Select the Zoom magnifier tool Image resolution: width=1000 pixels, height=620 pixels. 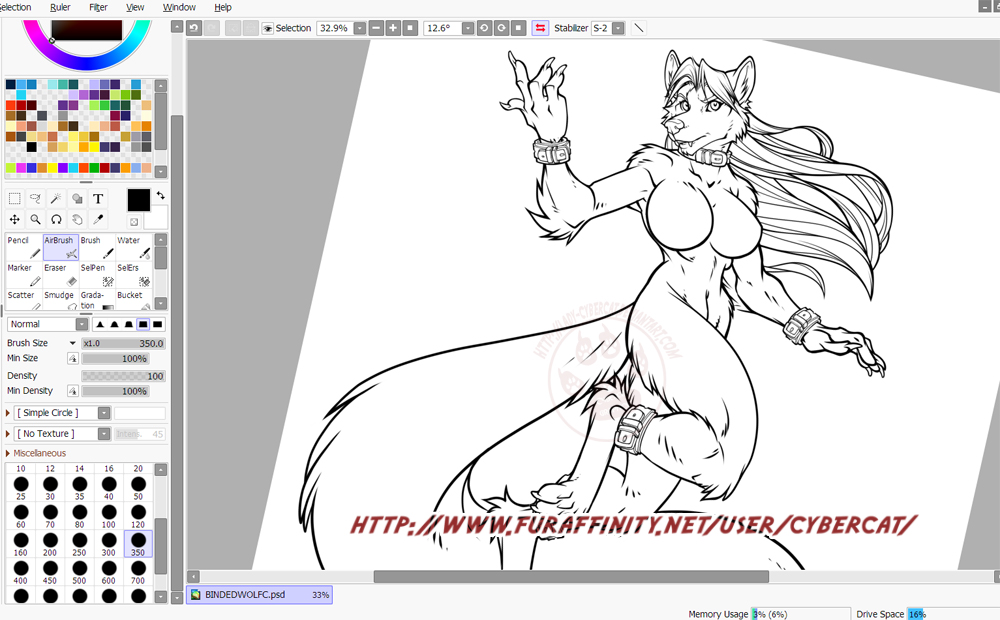click(36, 219)
